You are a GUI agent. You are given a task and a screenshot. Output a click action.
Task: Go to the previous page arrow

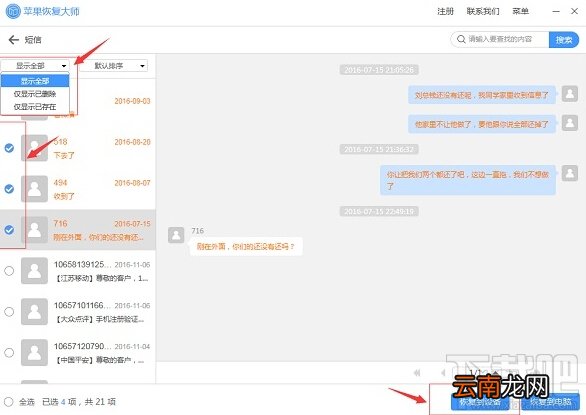(443, 372)
